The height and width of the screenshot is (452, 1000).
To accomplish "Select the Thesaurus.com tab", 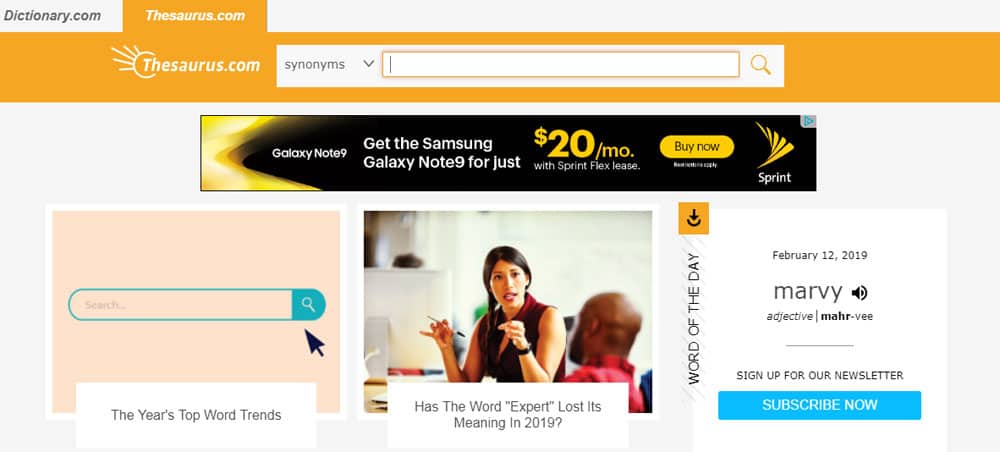I will point(195,15).
